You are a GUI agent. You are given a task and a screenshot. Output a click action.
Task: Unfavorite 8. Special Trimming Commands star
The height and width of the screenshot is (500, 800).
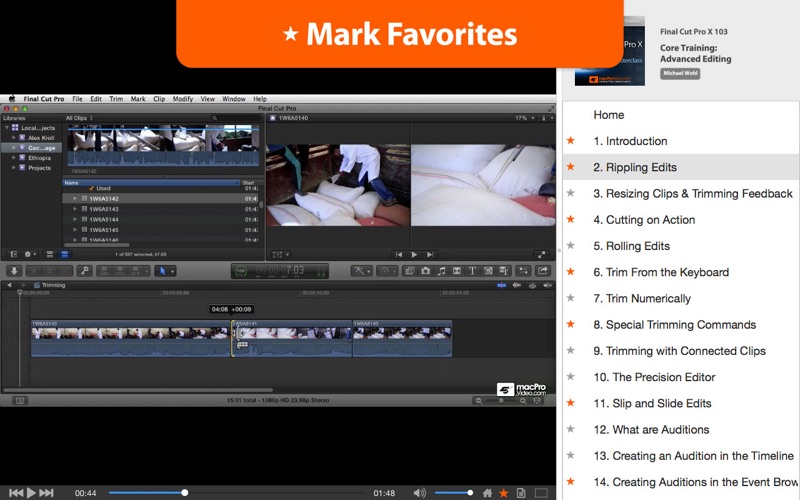pos(571,324)
